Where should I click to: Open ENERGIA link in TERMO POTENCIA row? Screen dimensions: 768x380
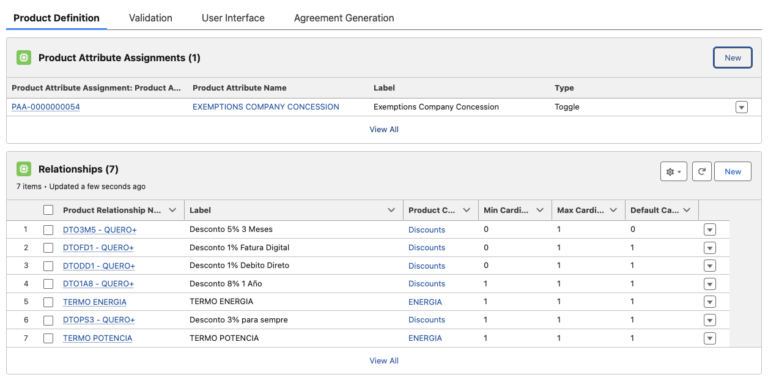coord(425,338)
